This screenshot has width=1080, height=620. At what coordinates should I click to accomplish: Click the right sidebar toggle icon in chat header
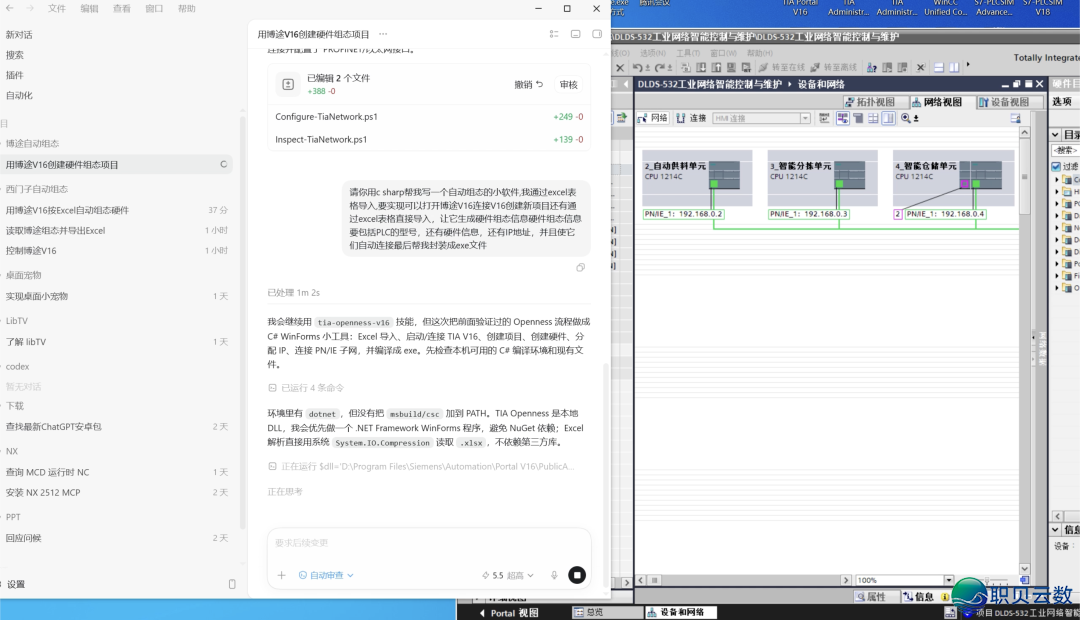point(597,34)
